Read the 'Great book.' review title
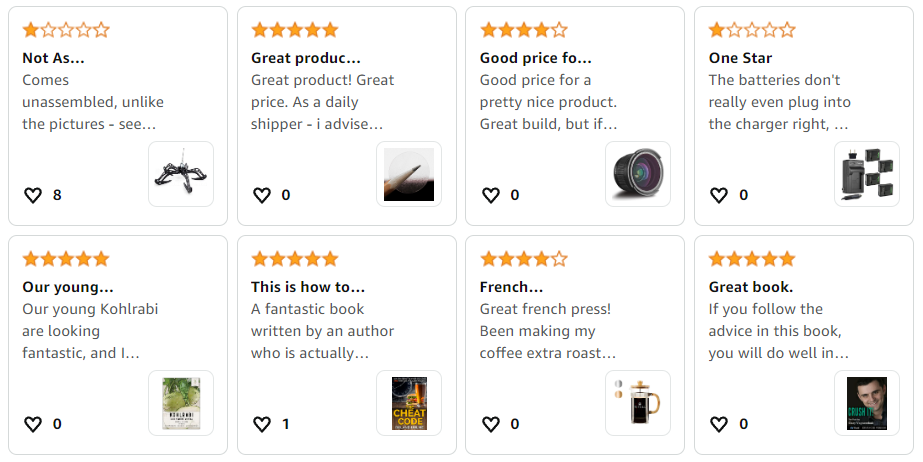Viewport: 923px width, 462px height. click(x=751, y=287)
